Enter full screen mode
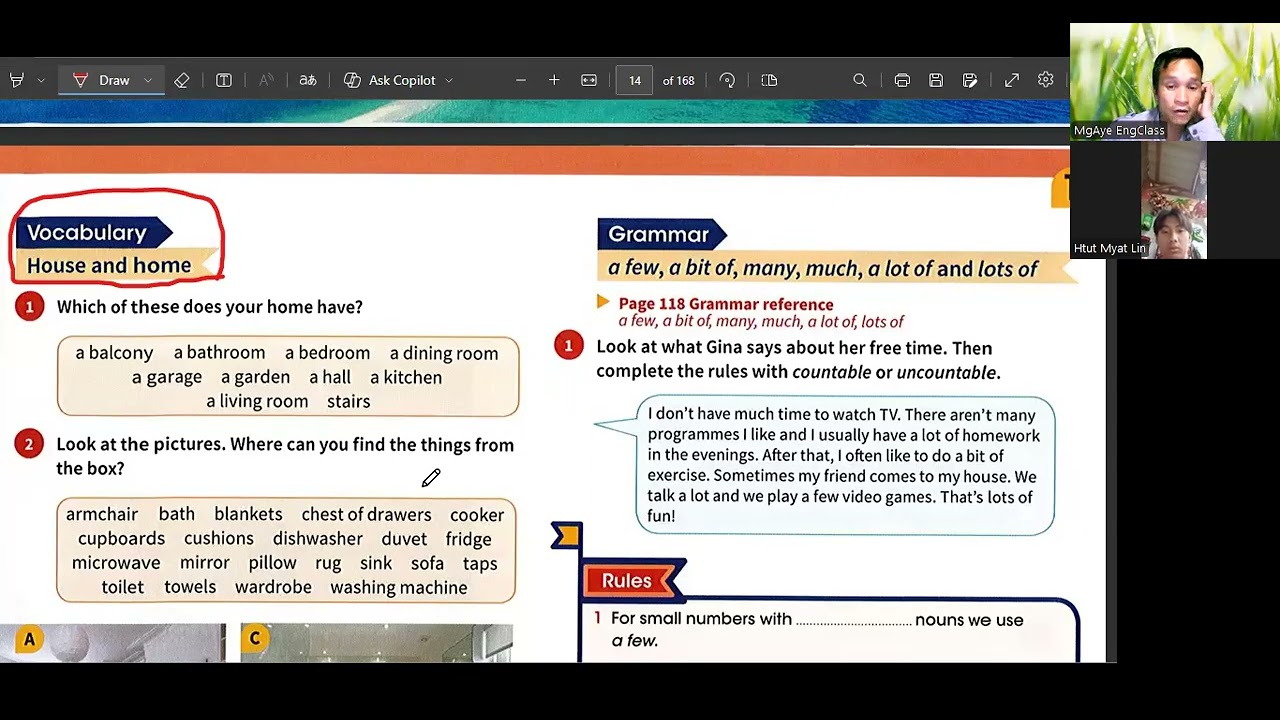 point(1012,80)
